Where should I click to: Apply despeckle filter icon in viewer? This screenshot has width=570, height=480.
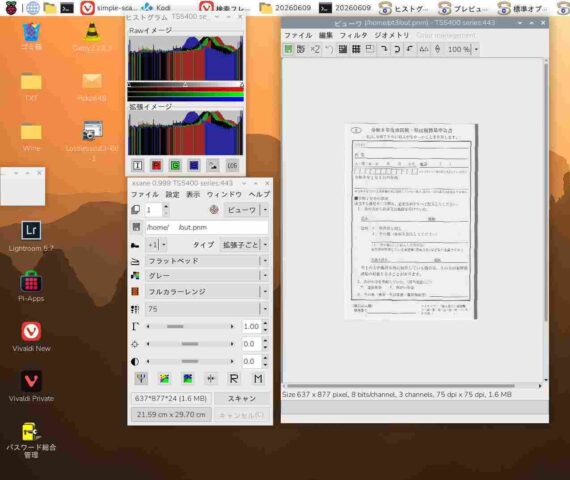[x=342, y=49]
